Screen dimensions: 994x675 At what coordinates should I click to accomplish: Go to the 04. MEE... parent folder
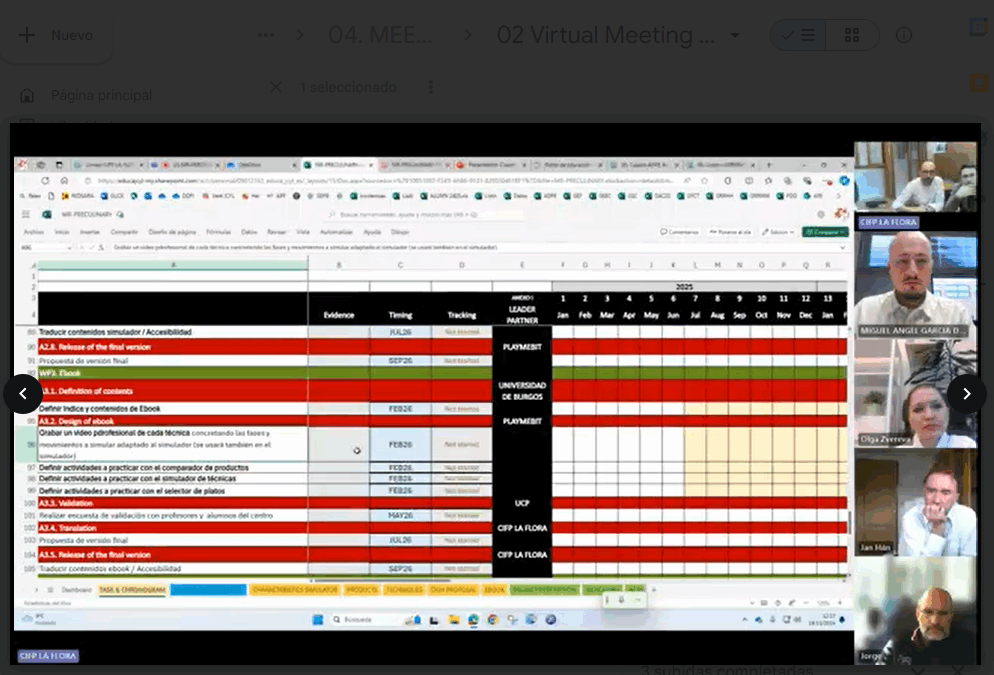point(380,36)
